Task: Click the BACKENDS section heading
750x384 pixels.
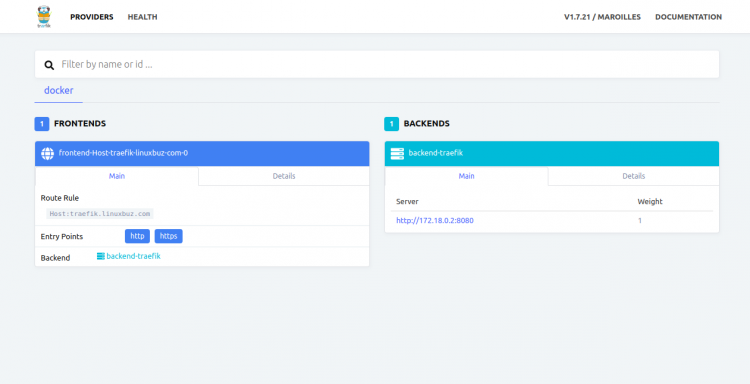Action: tap(427, 124)
